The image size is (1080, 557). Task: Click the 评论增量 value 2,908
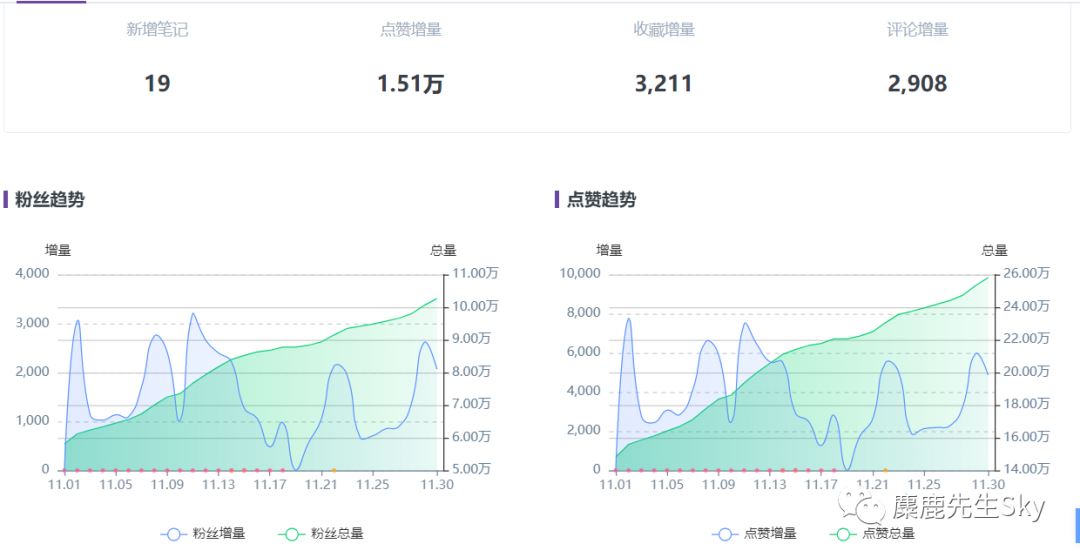(917, 83)
